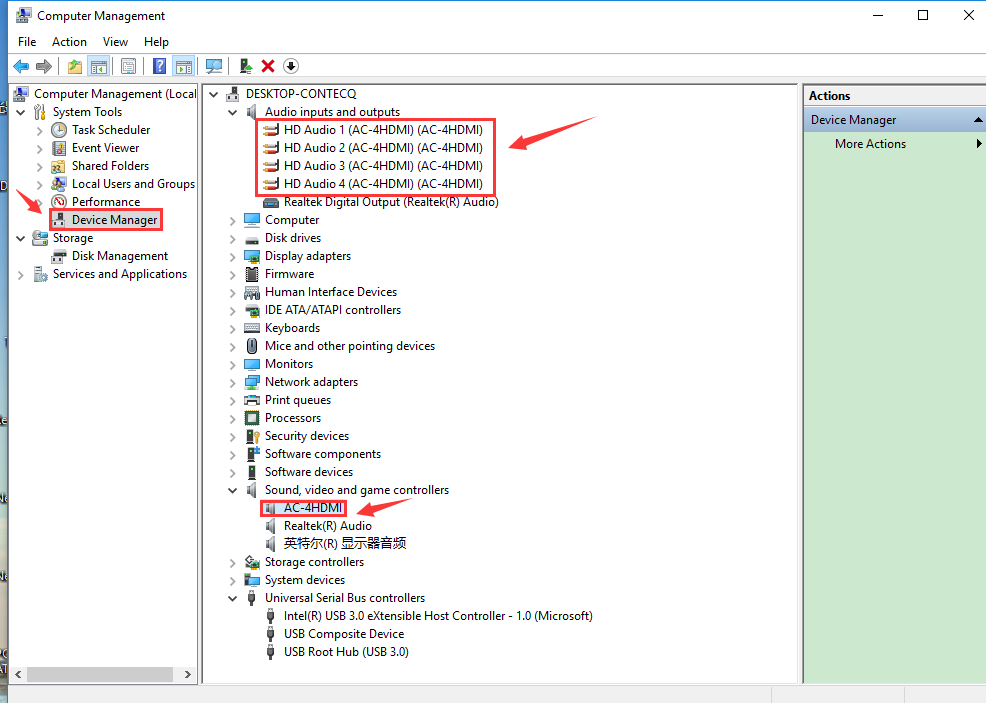Image resolution: width=986 pixels, height=703 pixels.
Task: Select HD Audio 2 (AC-4HDMI) device
Action: click(383, 148)
